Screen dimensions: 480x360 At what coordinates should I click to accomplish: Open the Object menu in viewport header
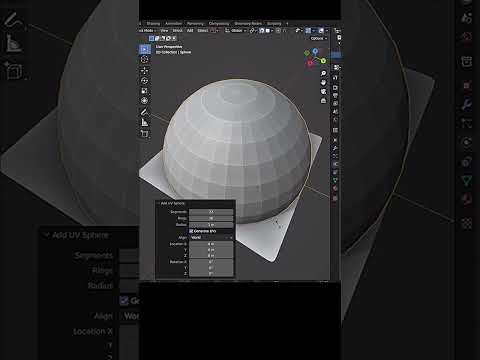click(x=203, y=30)
